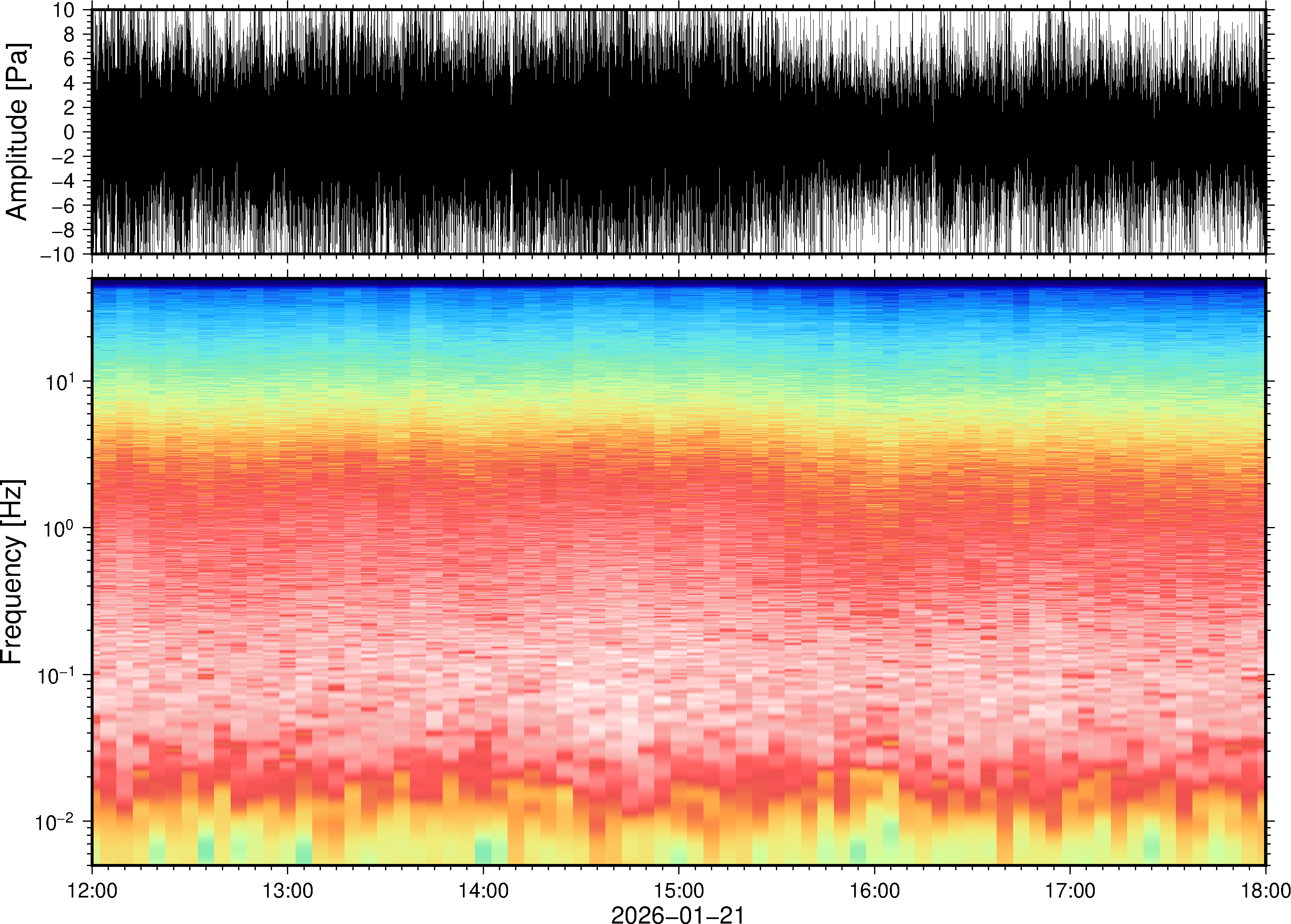1291x924 pixels.
Task: Click the 12:00 time axis label
Action: tap(92, 890)
